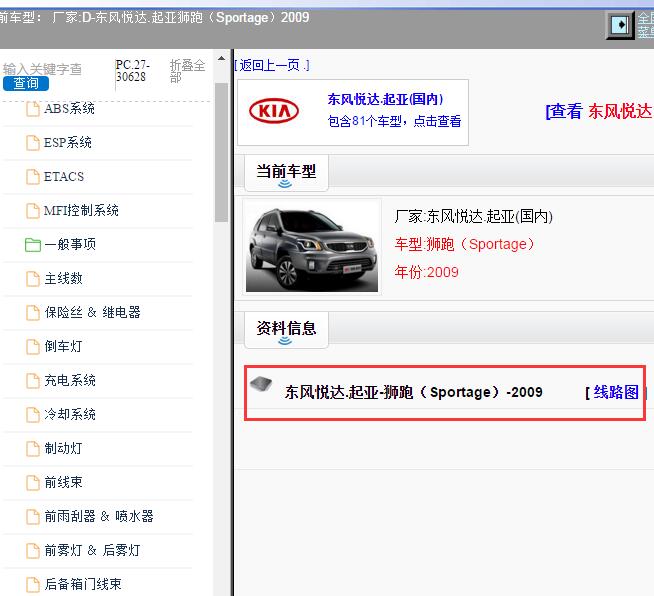Click 厂家:东风悦达.起亚(国内) text

point(474,216)
